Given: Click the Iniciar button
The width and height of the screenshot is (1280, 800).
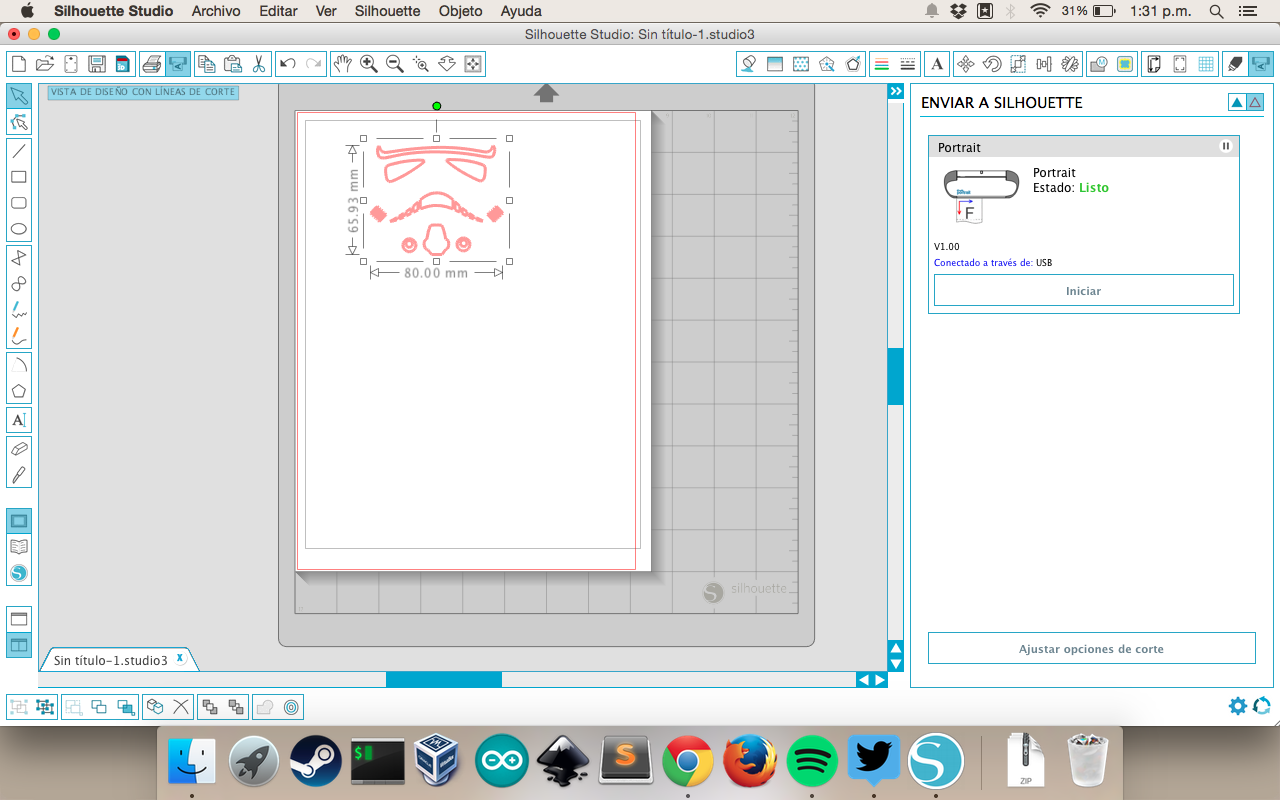Looking at the screenshot, I should (x=1083, y=291).
